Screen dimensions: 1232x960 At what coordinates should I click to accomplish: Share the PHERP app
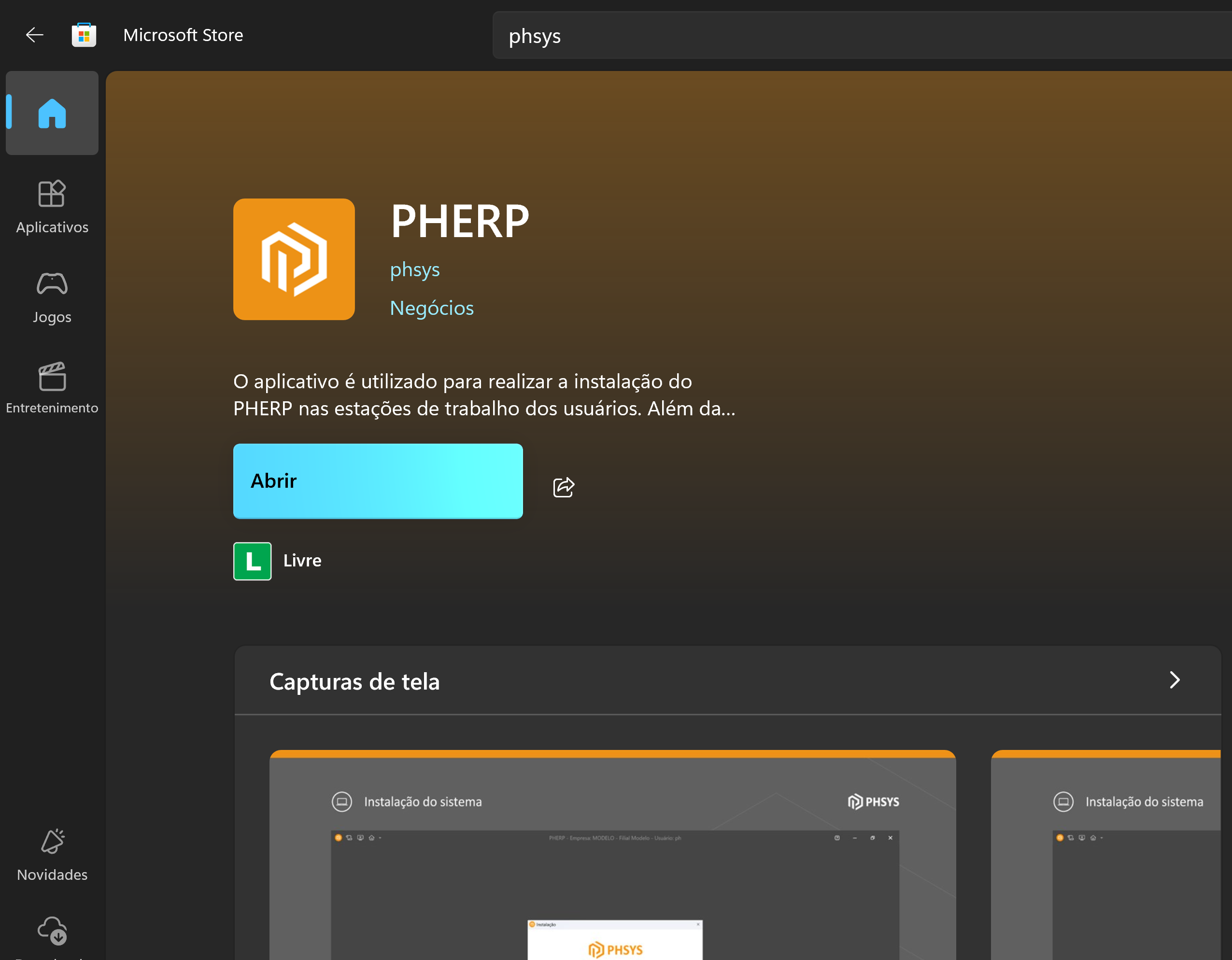click(564, 487)
